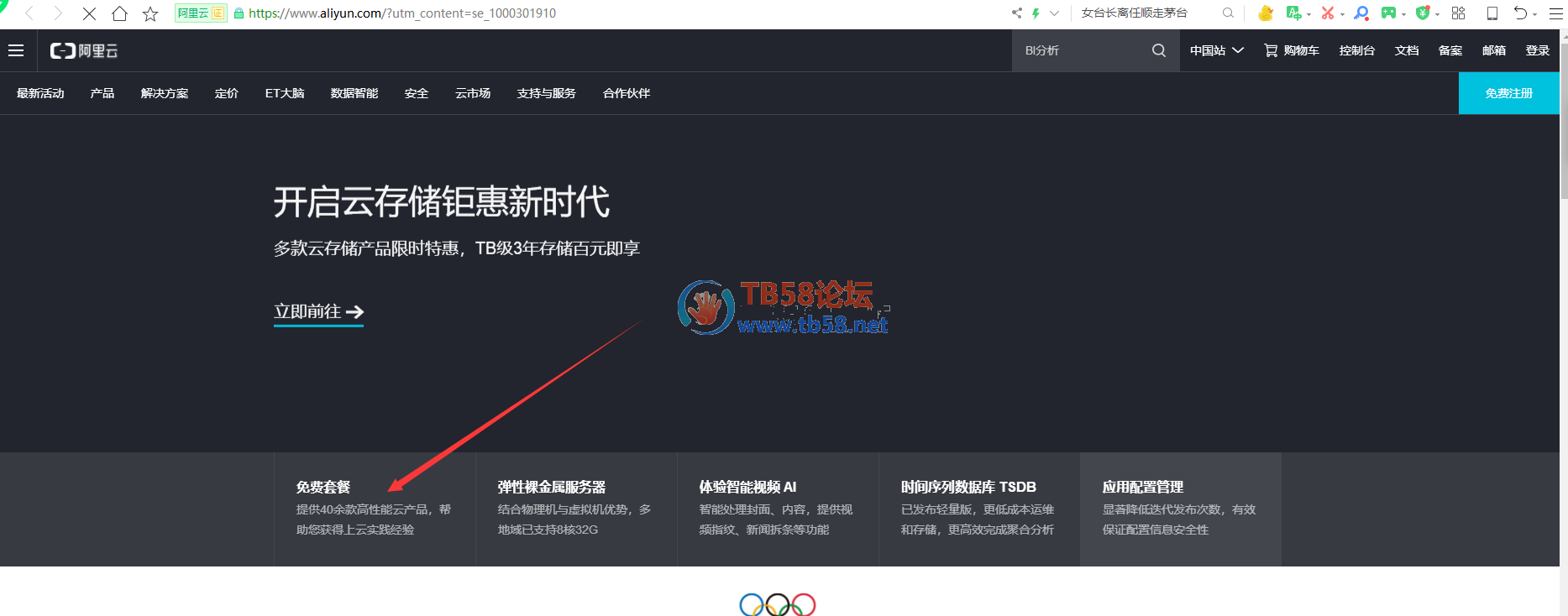1568x616 pixels.
Task: Open 合作伙伴 menu item
Action: pyautogui.click(x=627, y=93)
